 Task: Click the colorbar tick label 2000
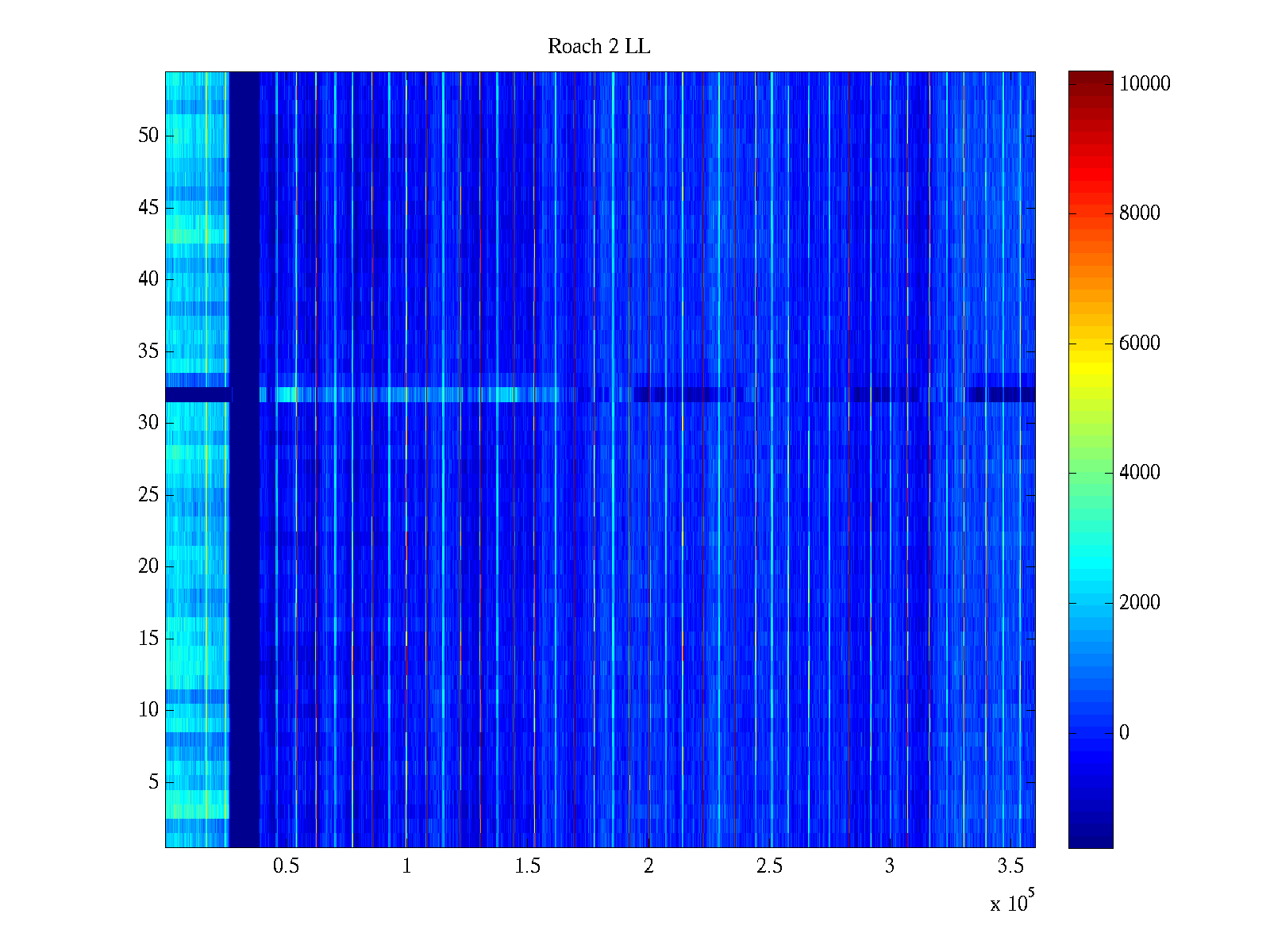click(x=1139, y=602)
